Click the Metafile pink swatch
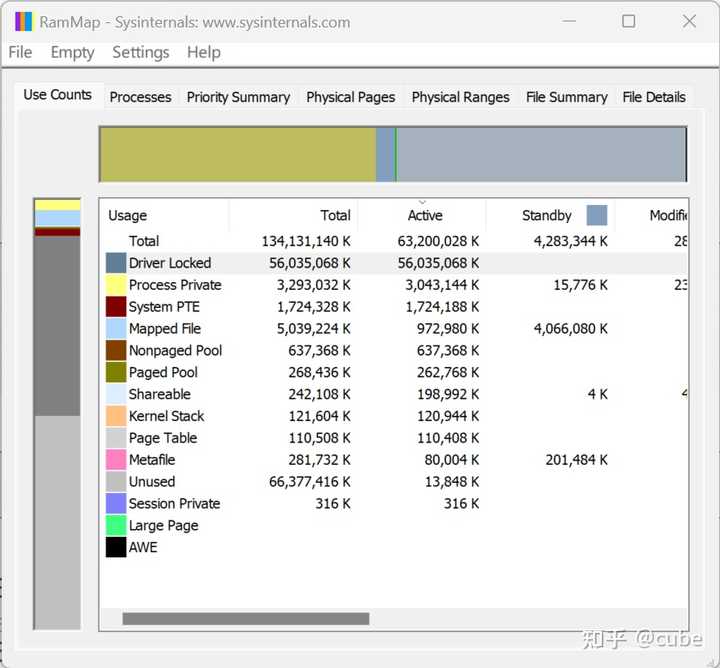 tap(116, 460)
